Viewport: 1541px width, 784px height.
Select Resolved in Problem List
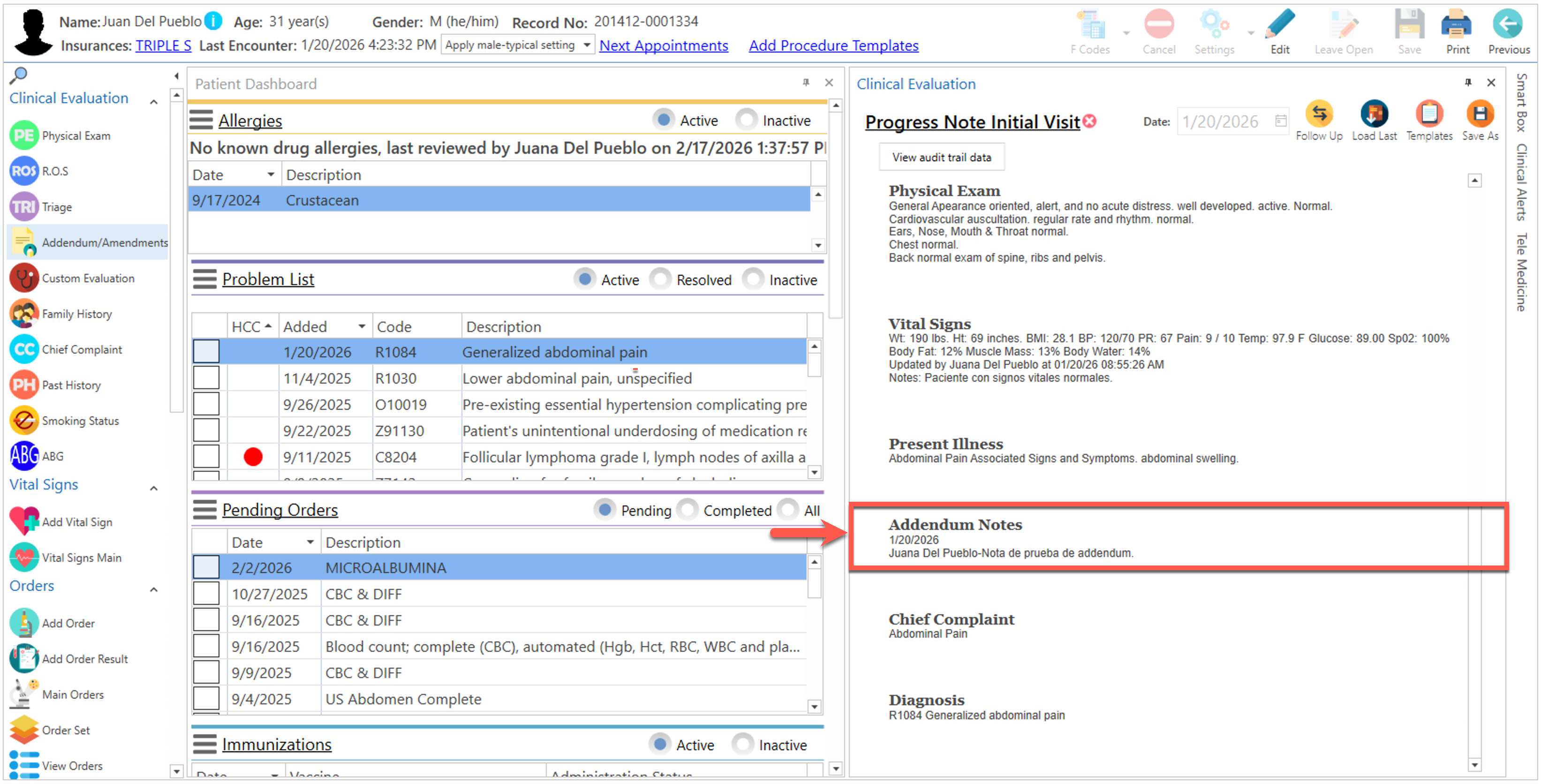point(660,280)
